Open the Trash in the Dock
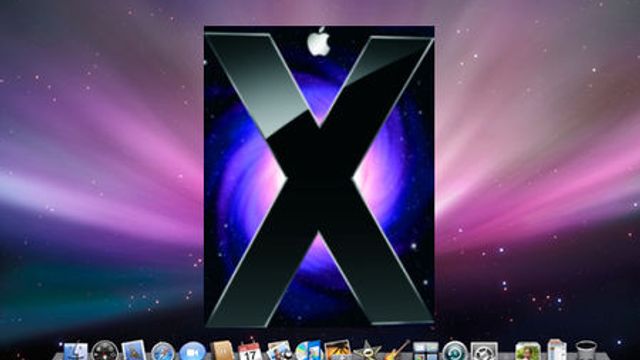The height and width of the screenshot is (360, 640). click(x=586, y=351)
